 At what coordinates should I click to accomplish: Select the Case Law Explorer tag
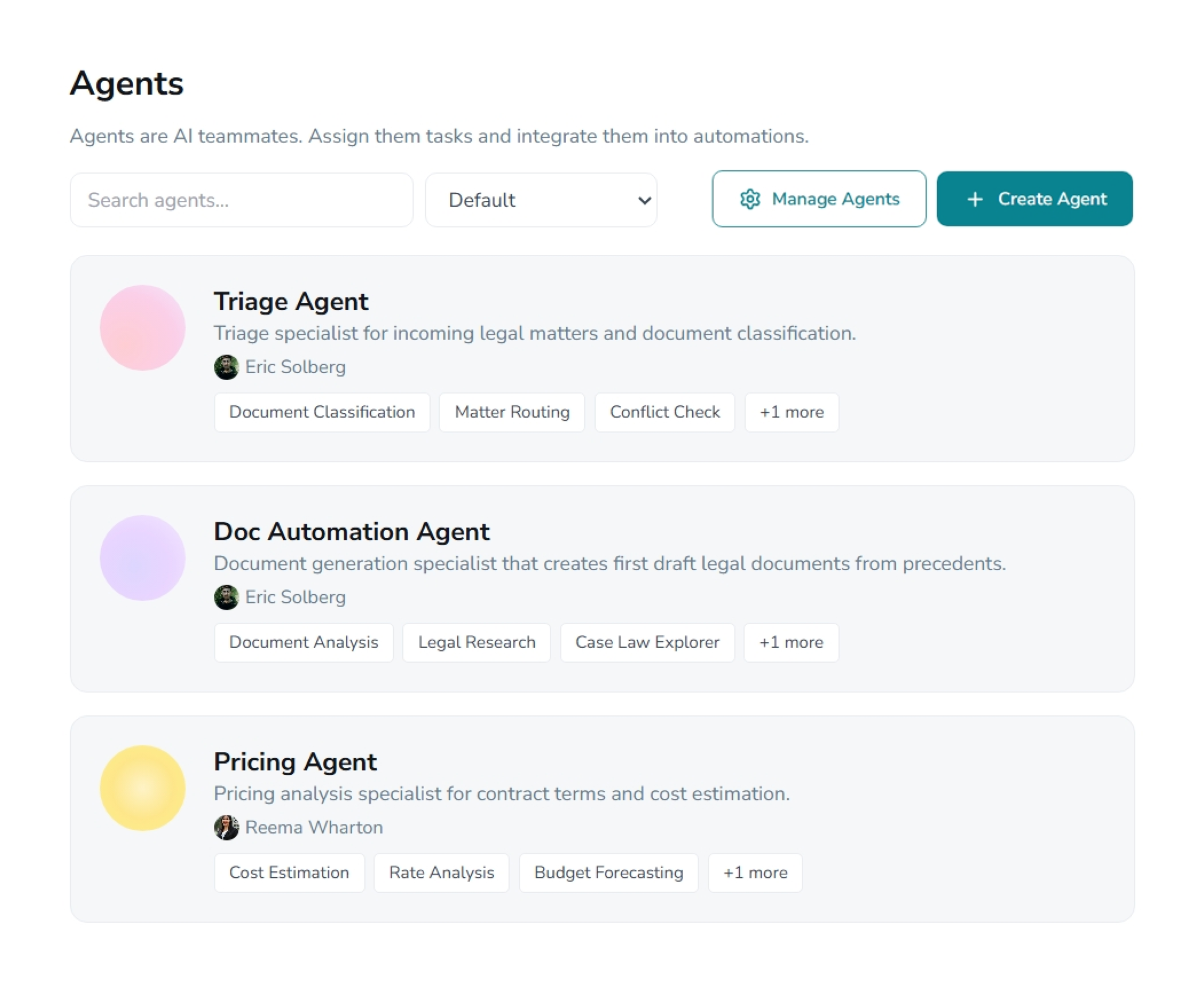[x=647, y=642]
